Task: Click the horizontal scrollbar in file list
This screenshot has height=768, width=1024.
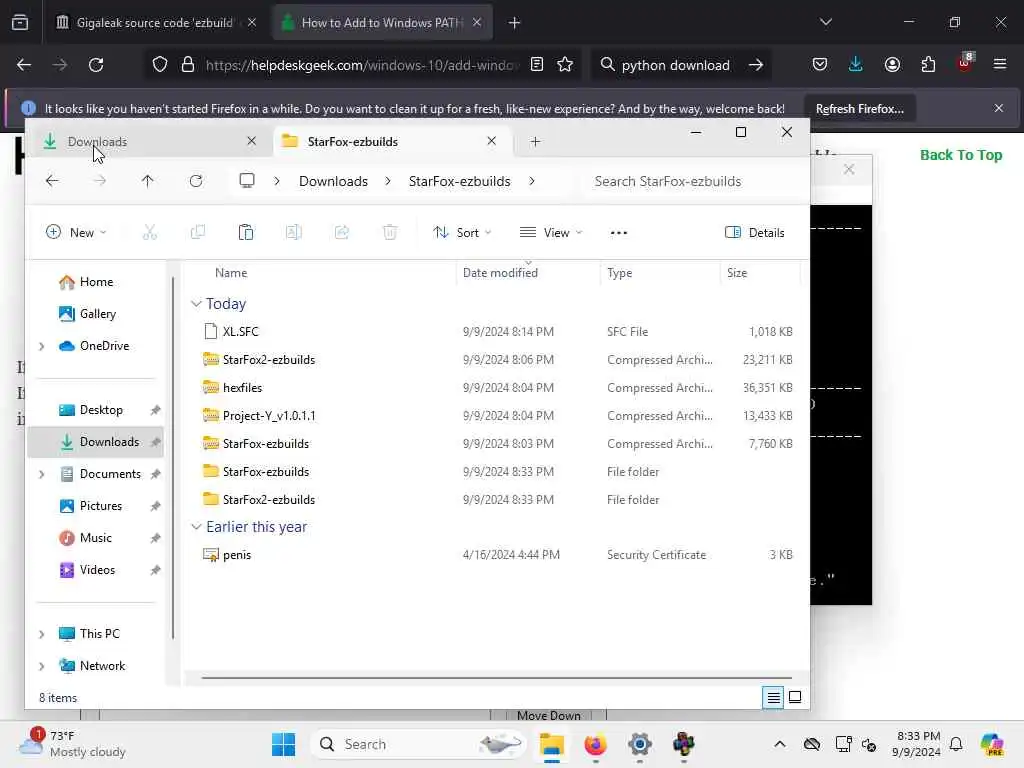Action: (496, 678)
